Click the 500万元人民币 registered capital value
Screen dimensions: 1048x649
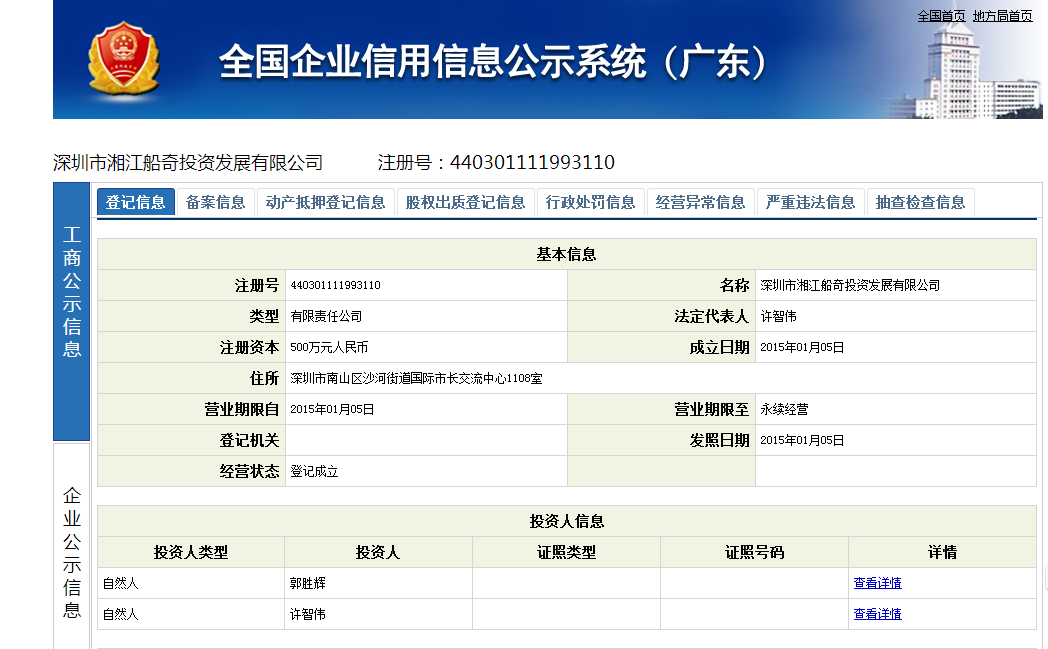coord(329,347)
